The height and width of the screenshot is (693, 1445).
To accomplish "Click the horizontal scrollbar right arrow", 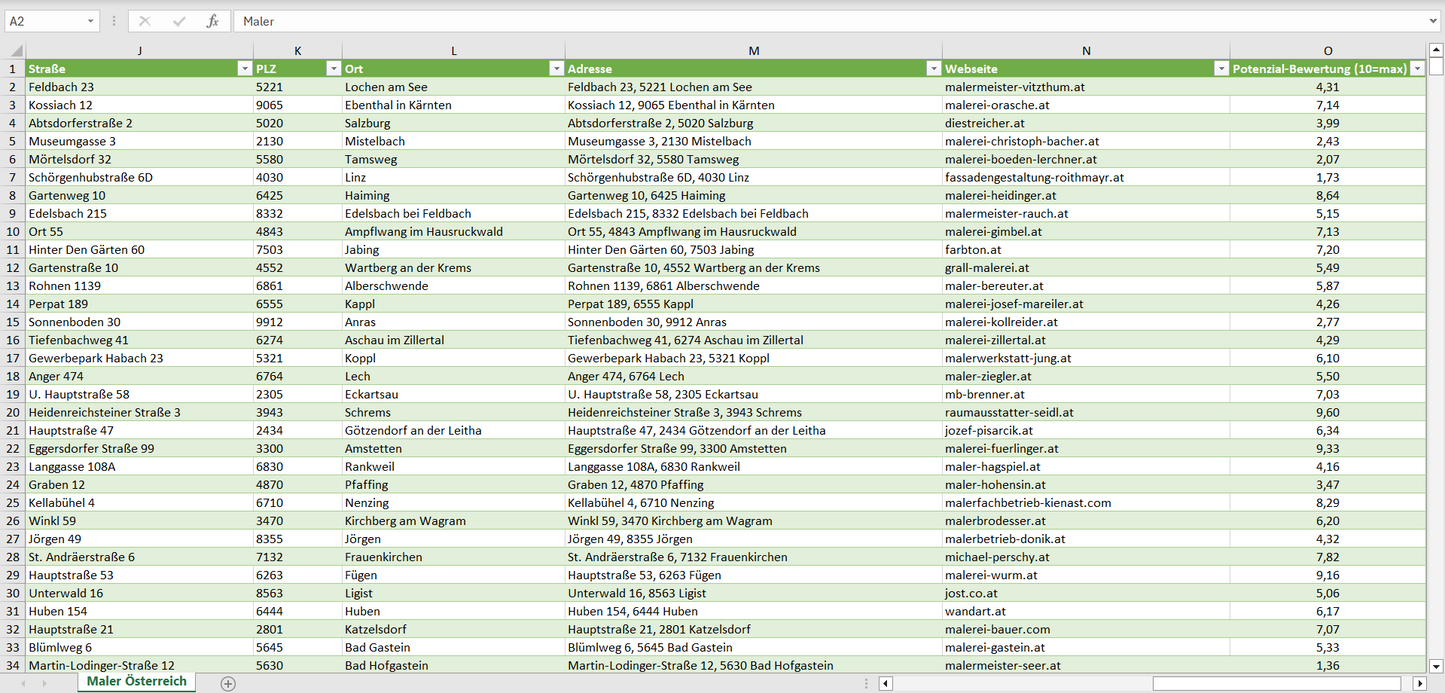I will pyautogui.click(x=1419, y=684).
